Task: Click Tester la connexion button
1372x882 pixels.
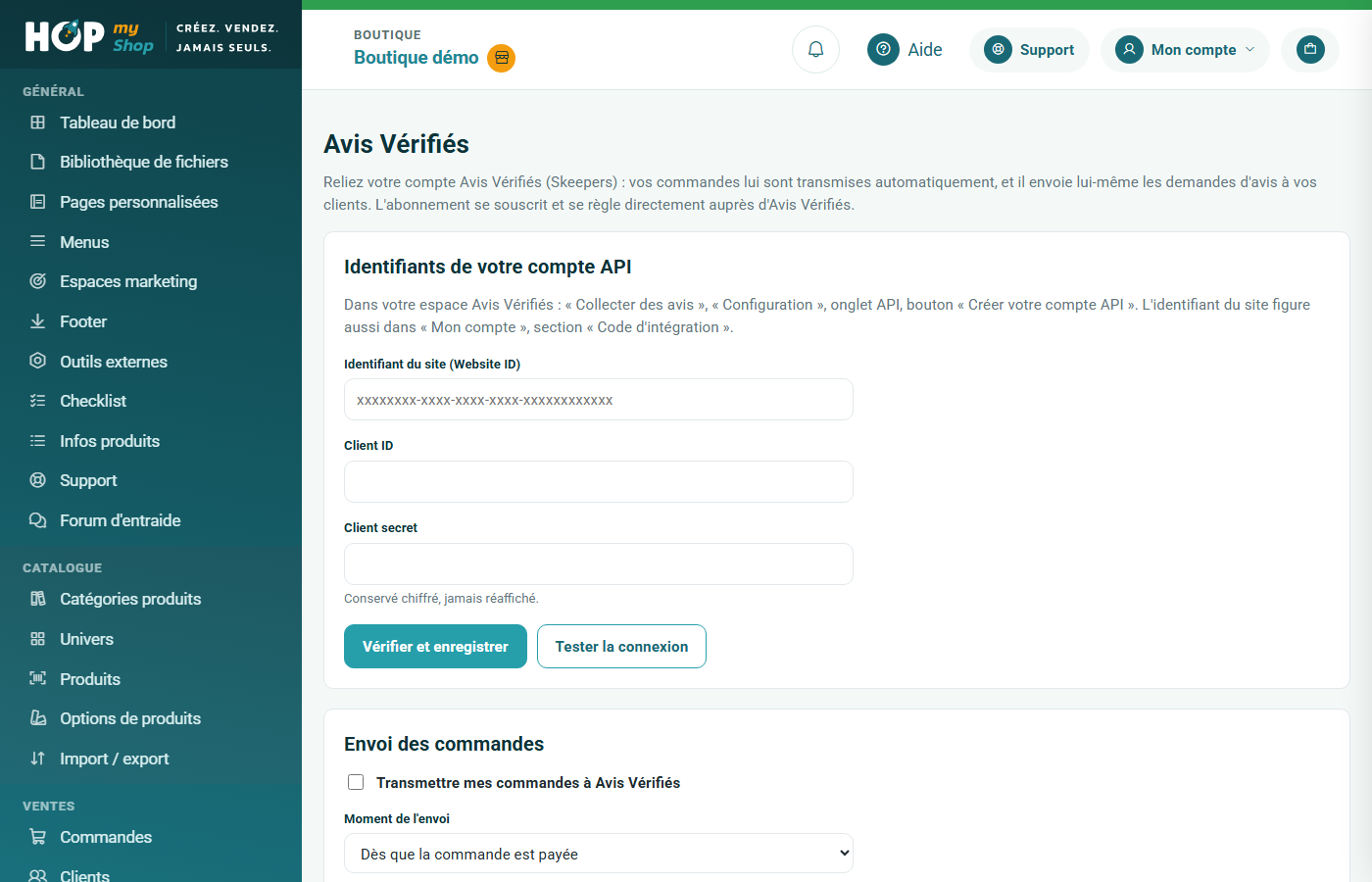Action: click(x=621, y=647)
